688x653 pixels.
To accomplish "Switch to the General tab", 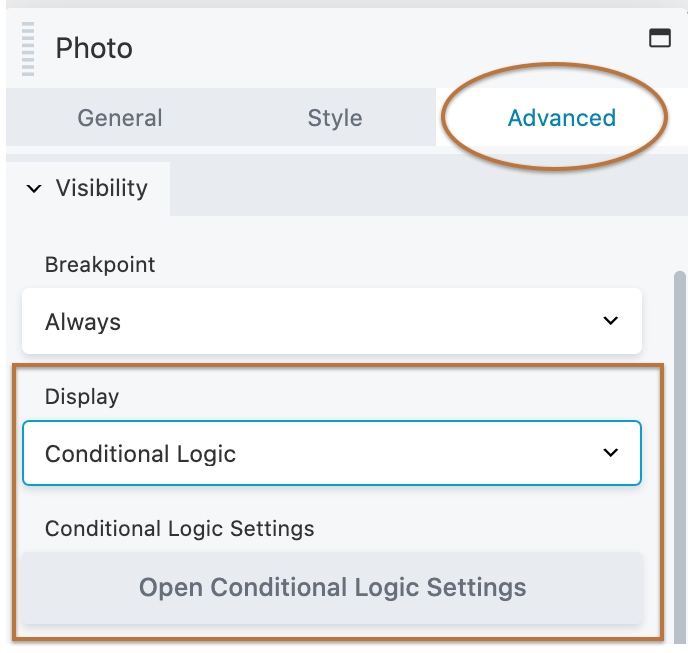I will 120,118.
